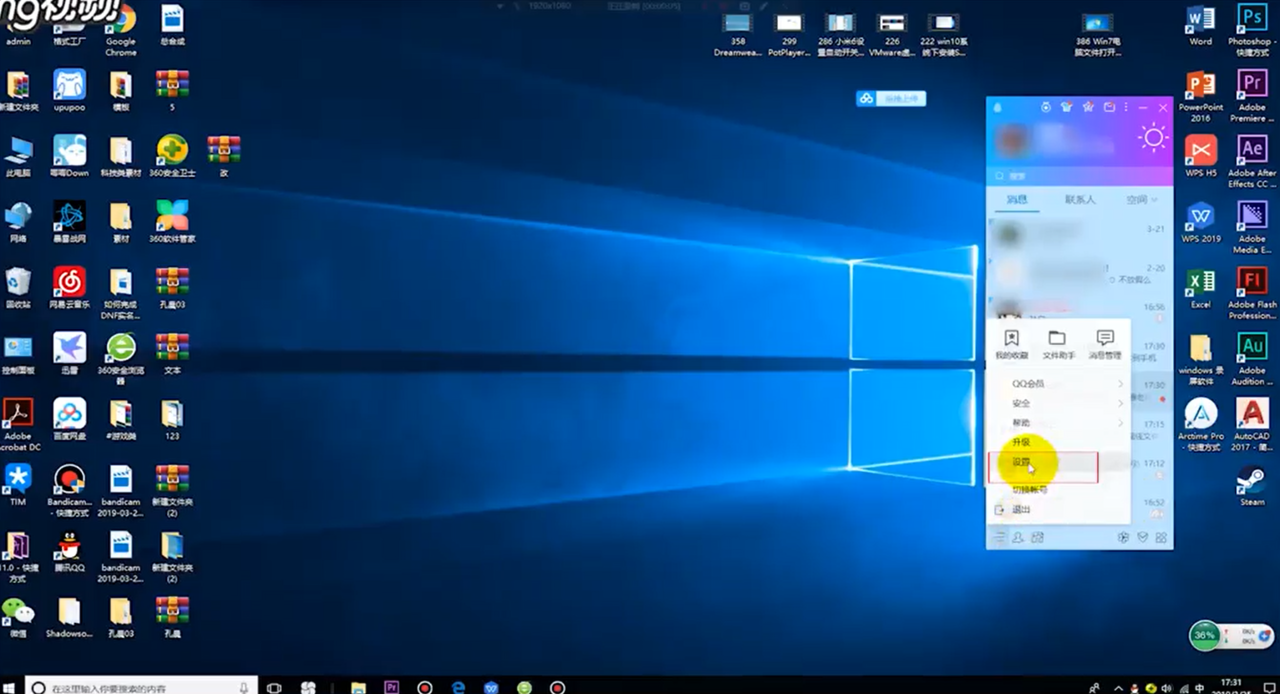This screenshot has width=1280, height=694.
Task: Open the WPS 2019 desktop icon
Action: click(1200, 222)
